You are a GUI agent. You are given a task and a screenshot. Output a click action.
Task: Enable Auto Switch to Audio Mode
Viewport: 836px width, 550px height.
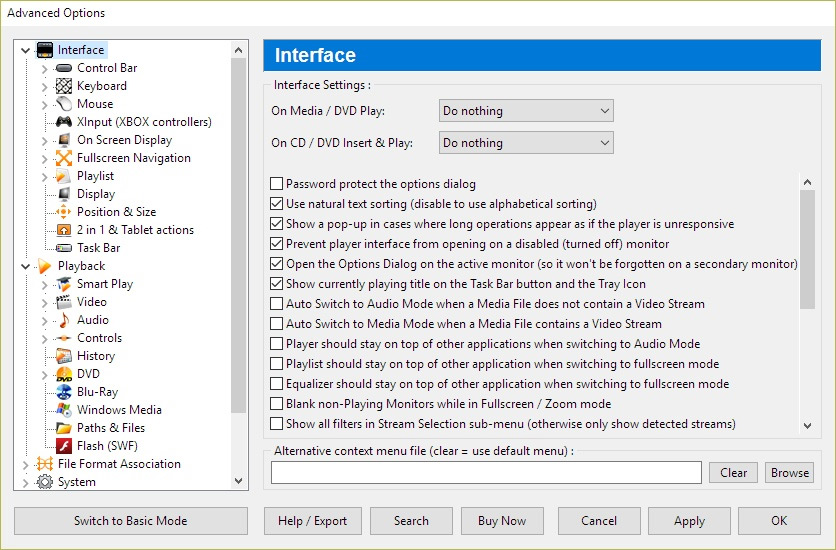pos(276,304)
